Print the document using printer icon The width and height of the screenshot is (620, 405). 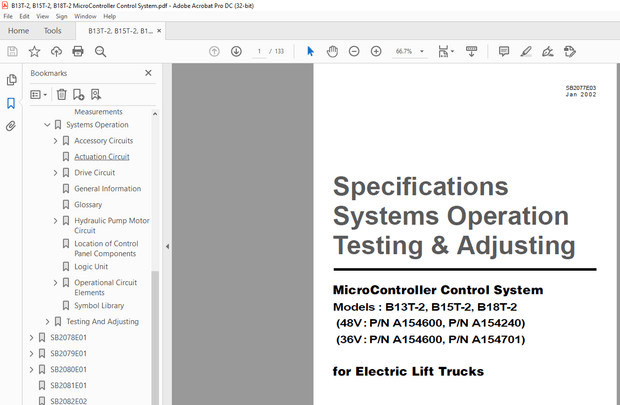78,51
